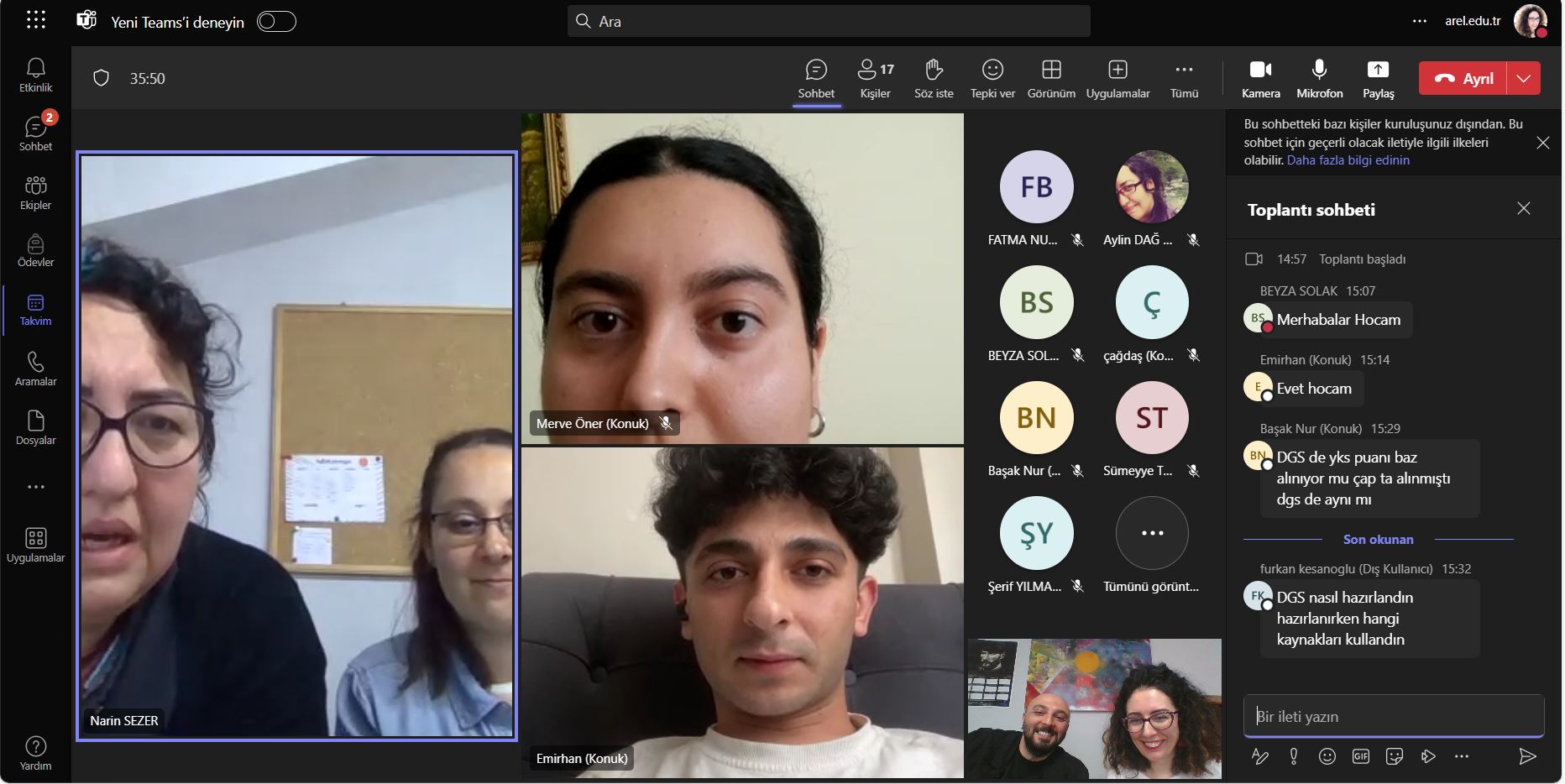This screenshot has height=784, width=1565.
Task: Open 'Tümünü görüntüle' overflow participants button
Action: pyautogui.click(x=1152, y=533)
